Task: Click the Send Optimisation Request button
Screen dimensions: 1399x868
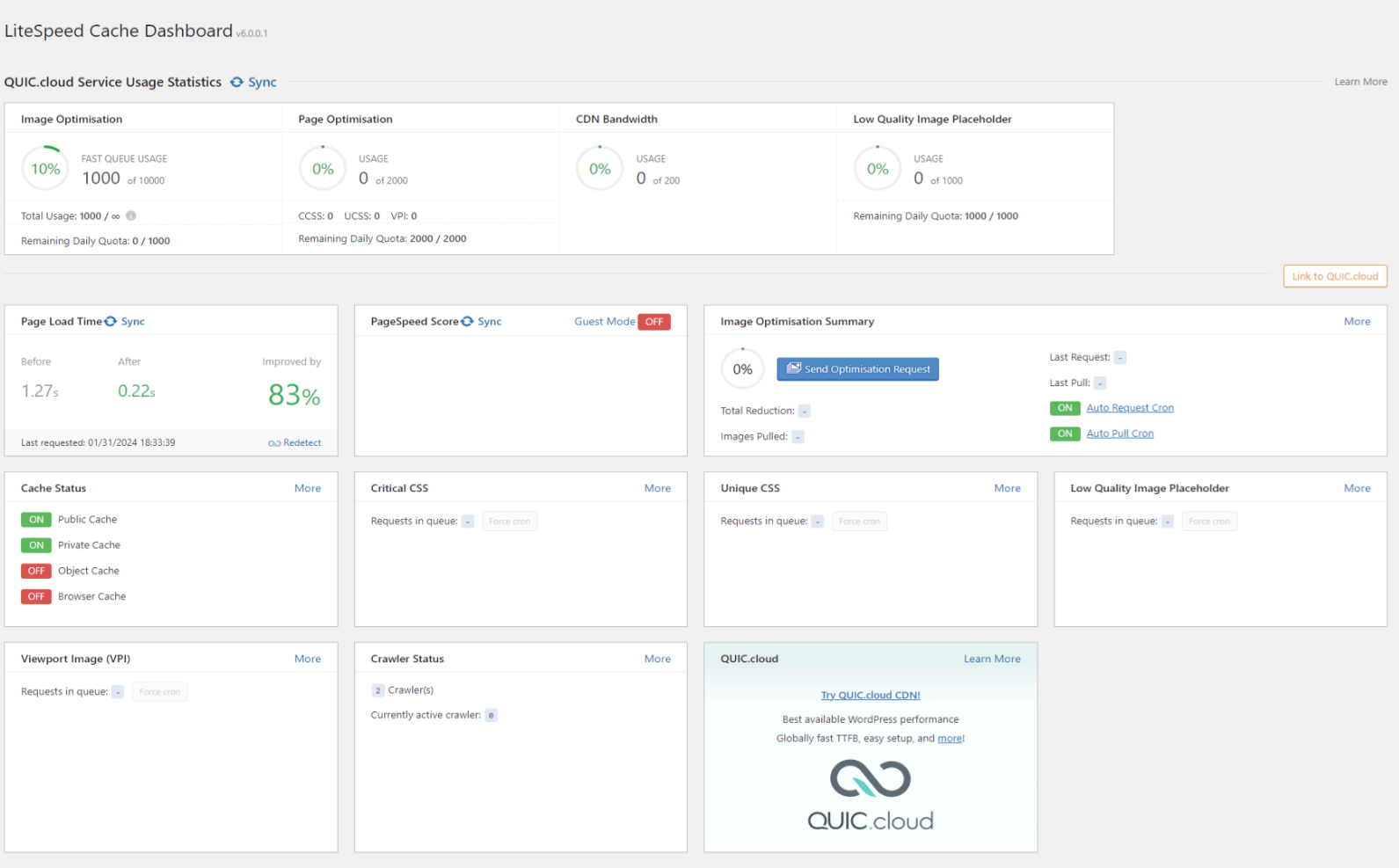Action: pyautogui.click(x=857, y=369)
